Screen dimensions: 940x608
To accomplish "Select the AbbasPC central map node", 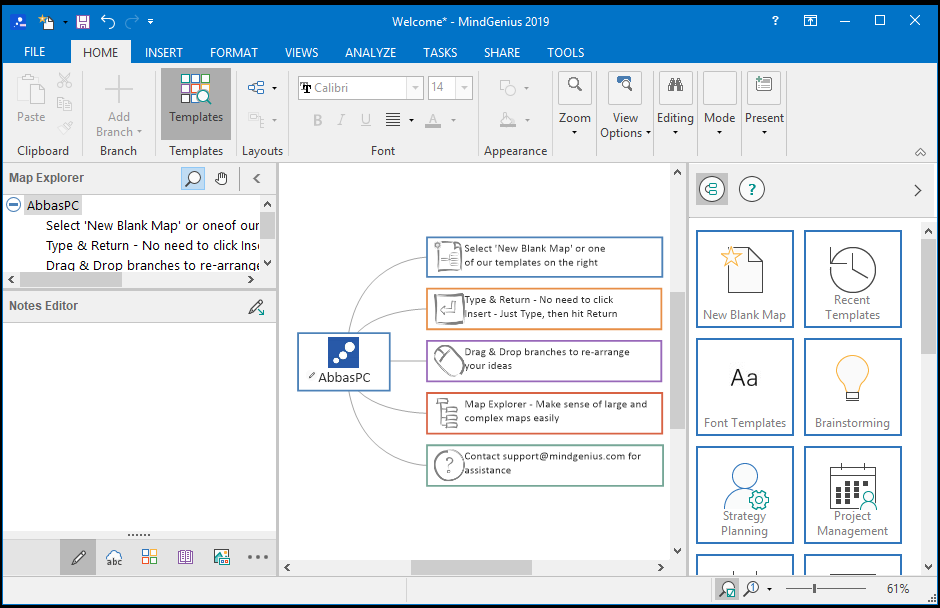I will (344, 362).
